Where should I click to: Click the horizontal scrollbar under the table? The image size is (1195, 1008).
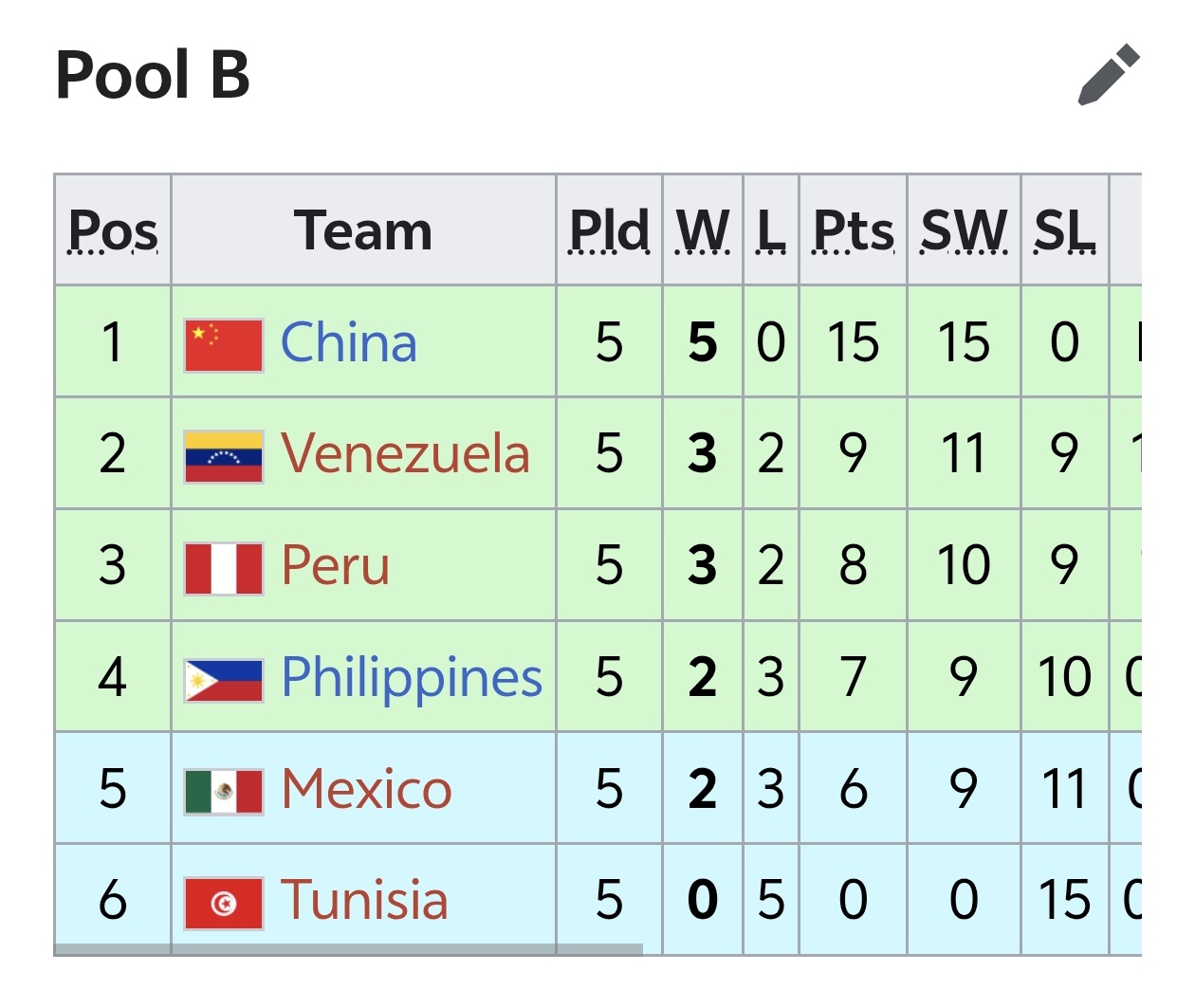[348, 949]
